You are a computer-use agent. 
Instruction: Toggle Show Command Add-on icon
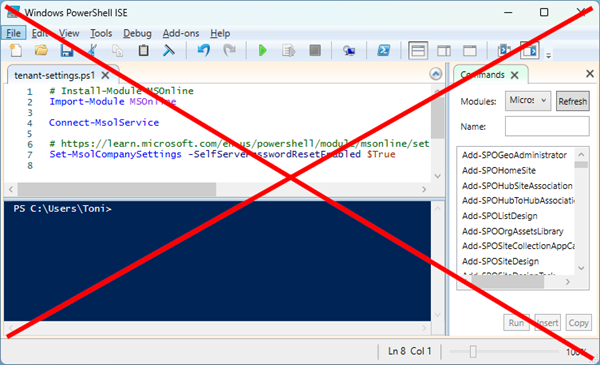tap(530, 51)
